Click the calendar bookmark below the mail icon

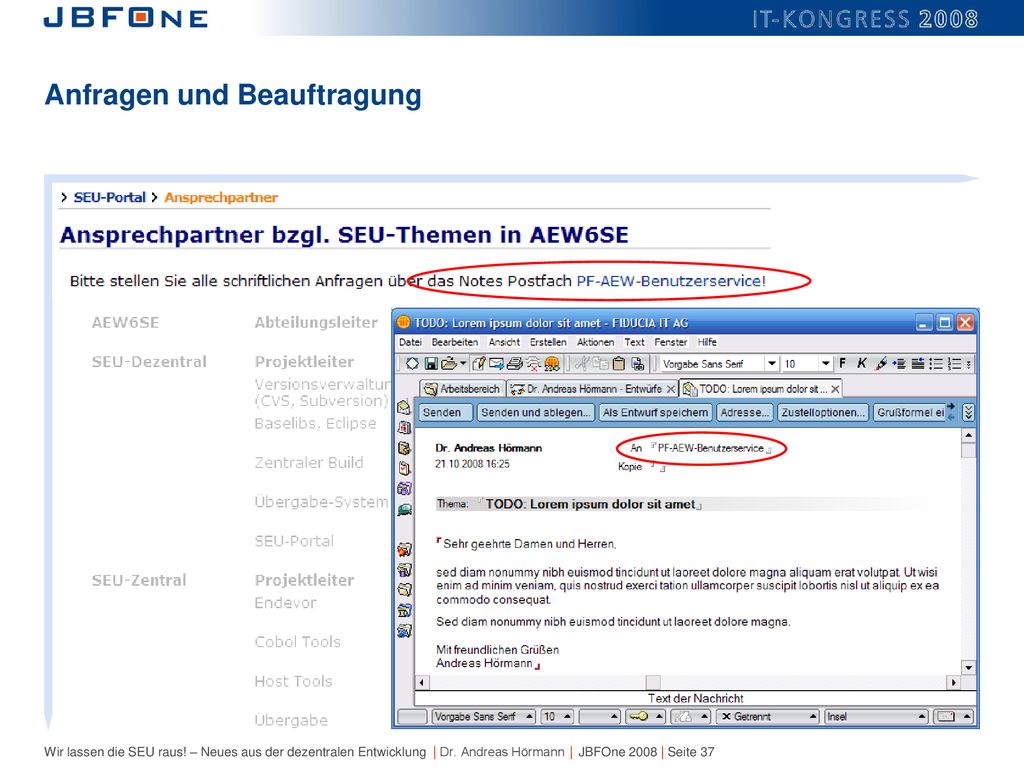(x=404, y=428)
